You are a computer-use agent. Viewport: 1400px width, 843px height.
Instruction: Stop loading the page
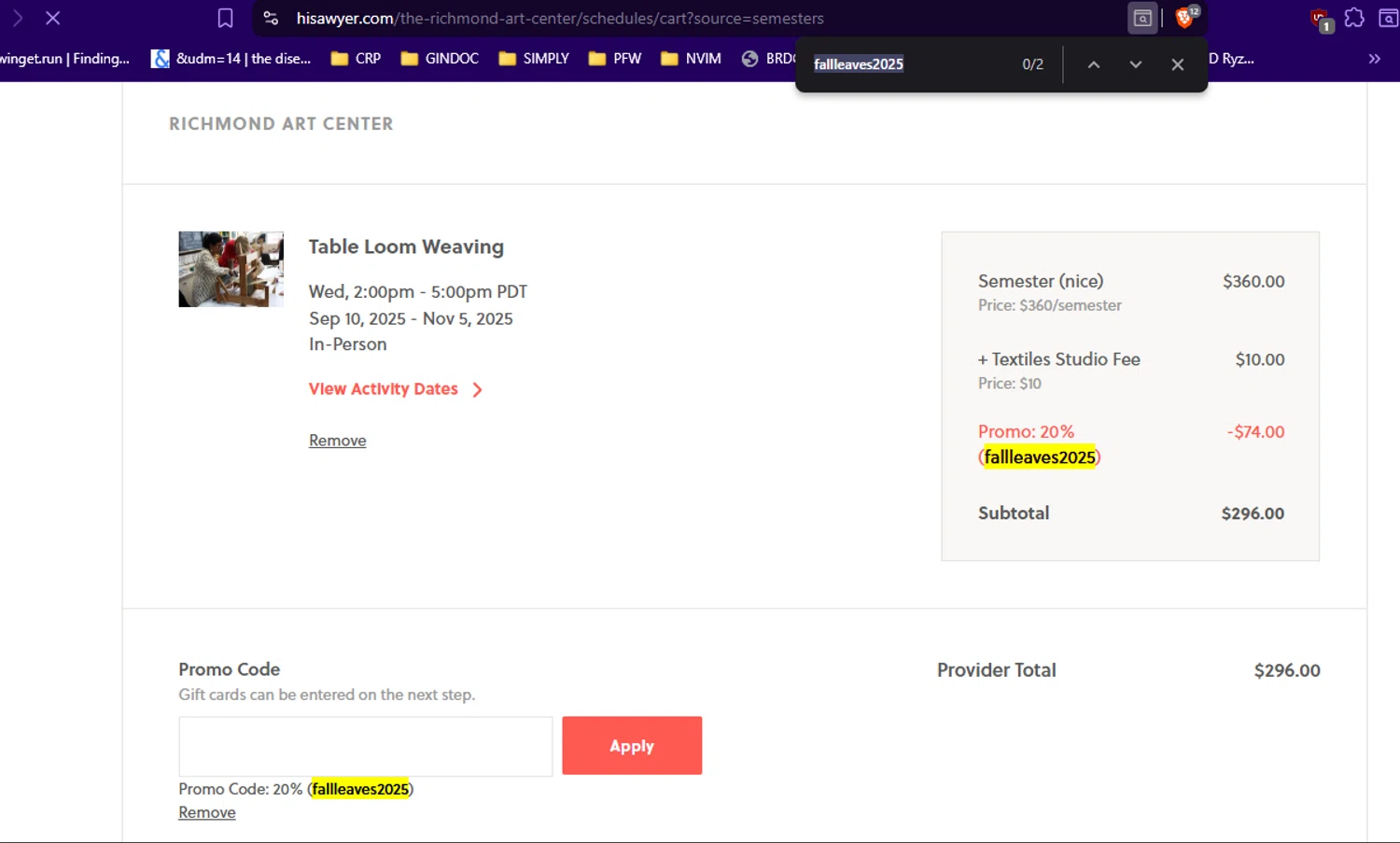[x=53, y=18]
